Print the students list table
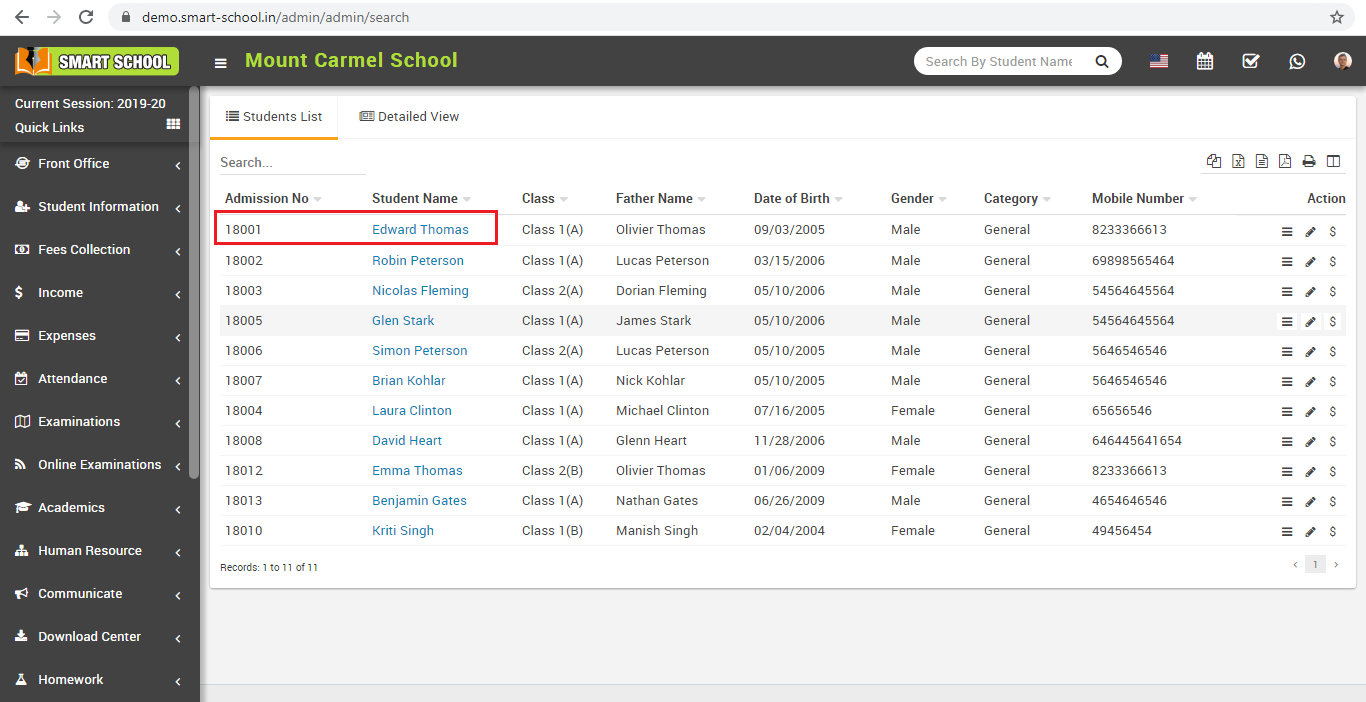Viewport: 1366px width, 702px height. click(1309, 161)
